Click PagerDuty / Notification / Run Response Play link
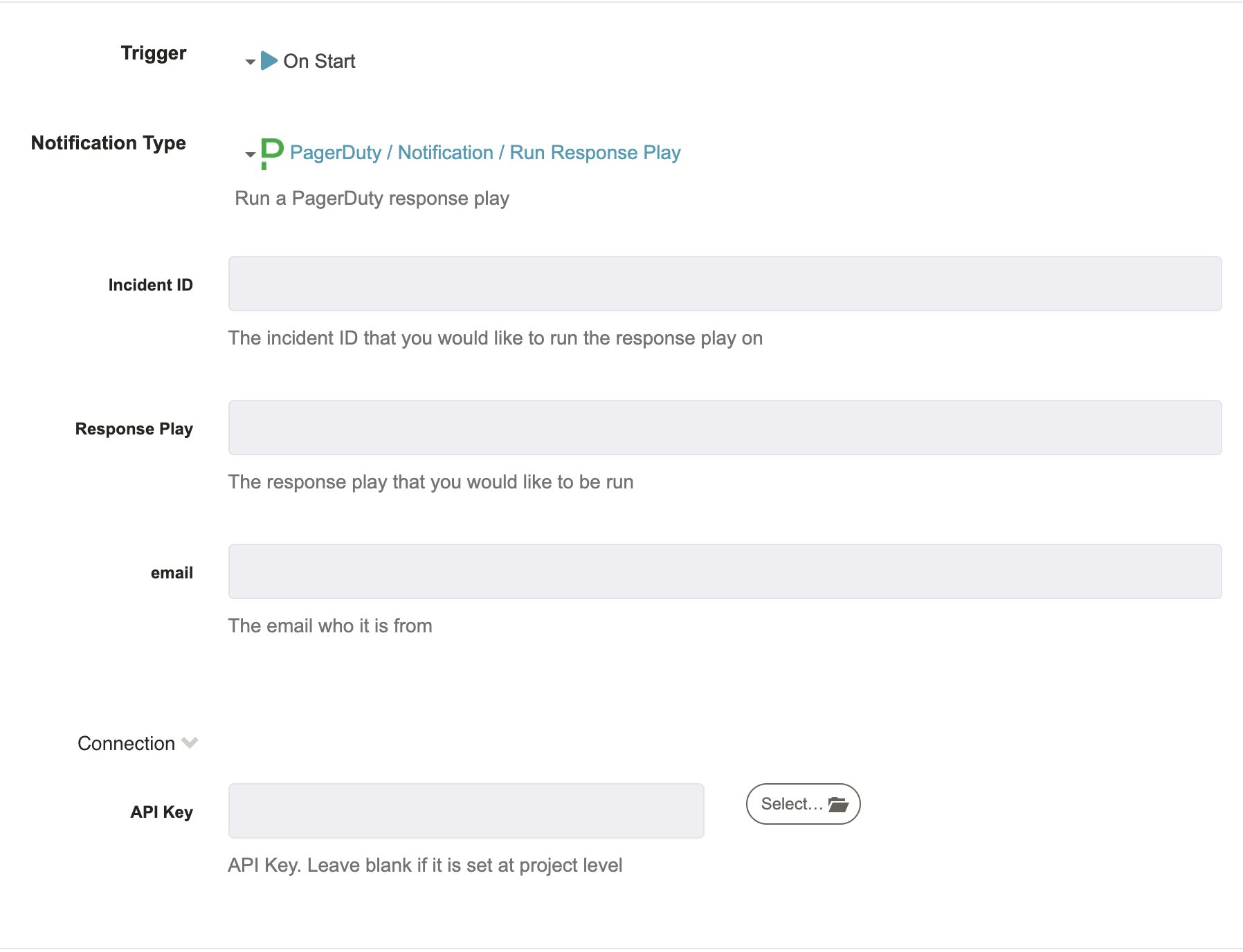 point(485,152)
